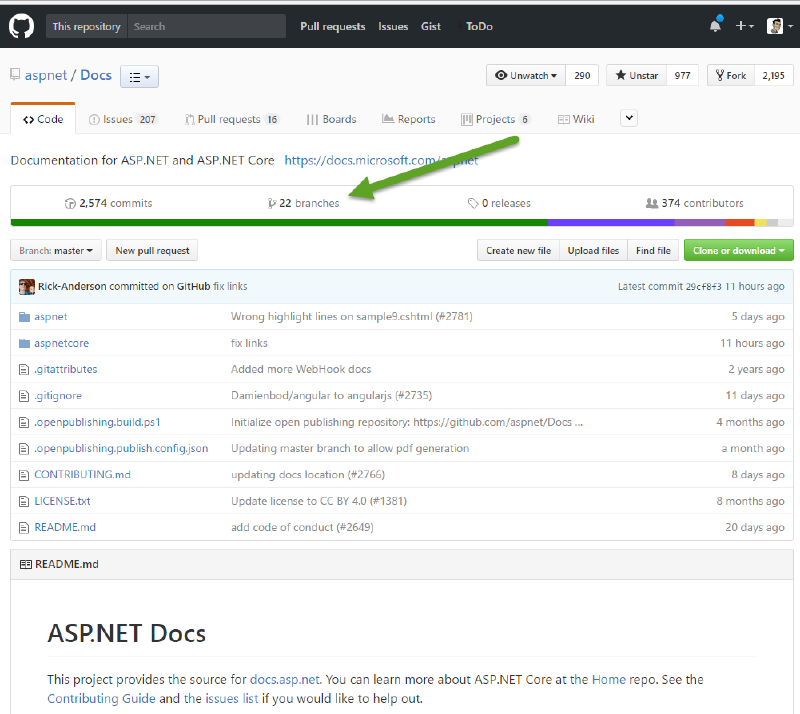
Task: Click the forks count 2,195
Action: point(773,76)
